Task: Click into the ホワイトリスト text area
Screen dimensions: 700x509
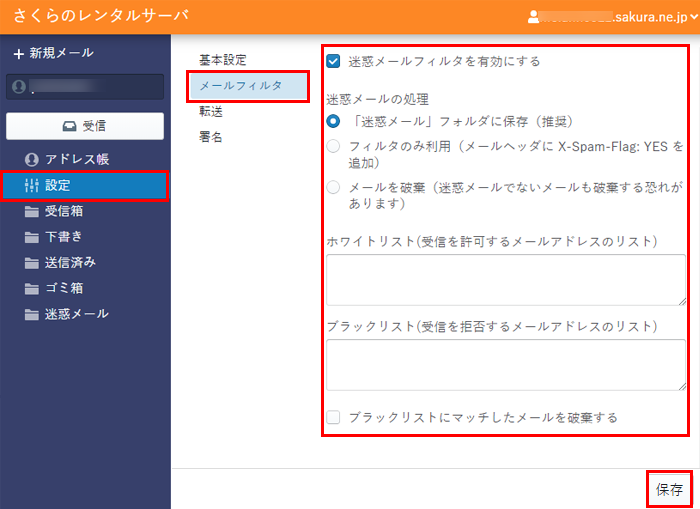Action: pos(505,280)
